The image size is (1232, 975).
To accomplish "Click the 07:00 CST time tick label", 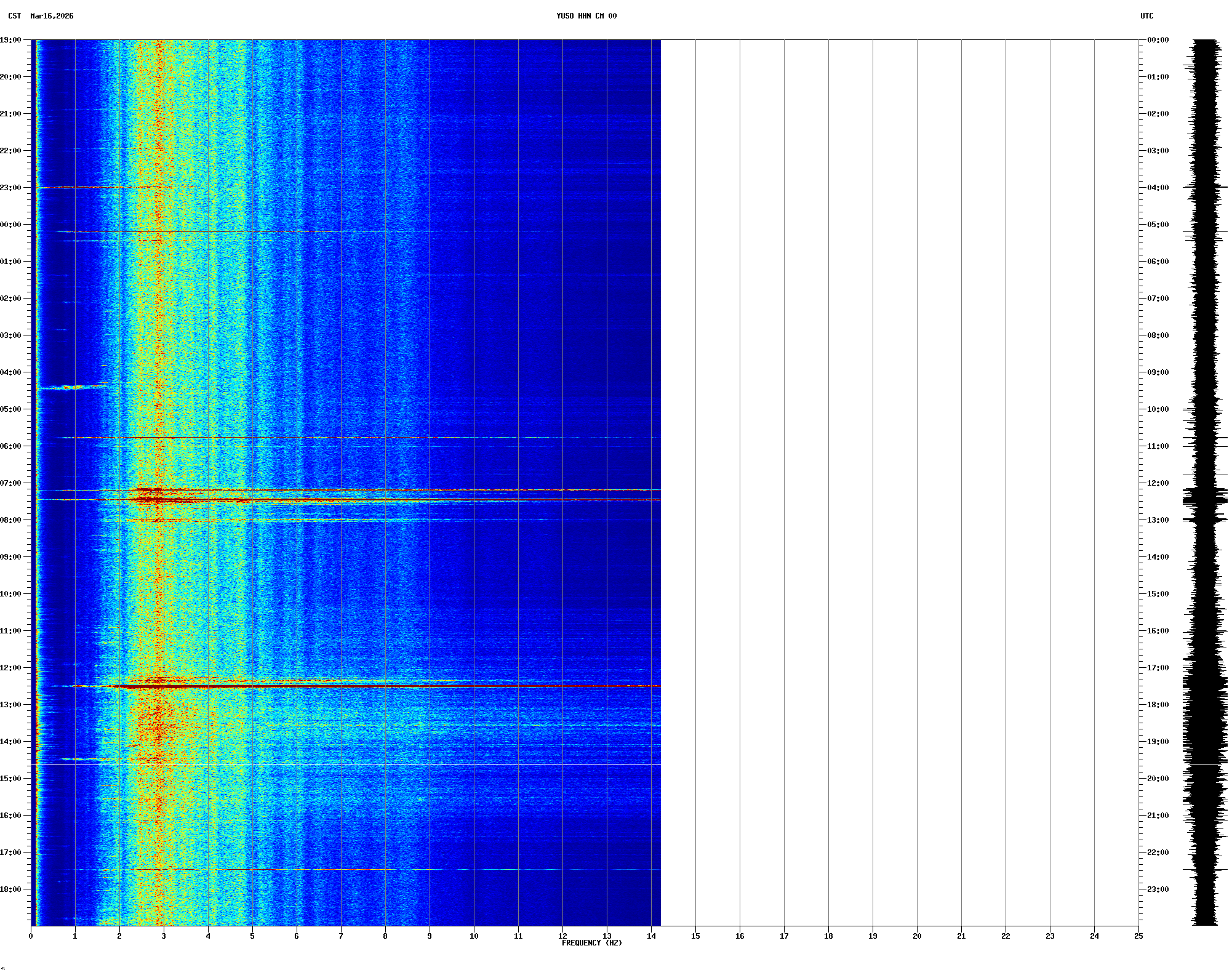I will pos(11,483).
